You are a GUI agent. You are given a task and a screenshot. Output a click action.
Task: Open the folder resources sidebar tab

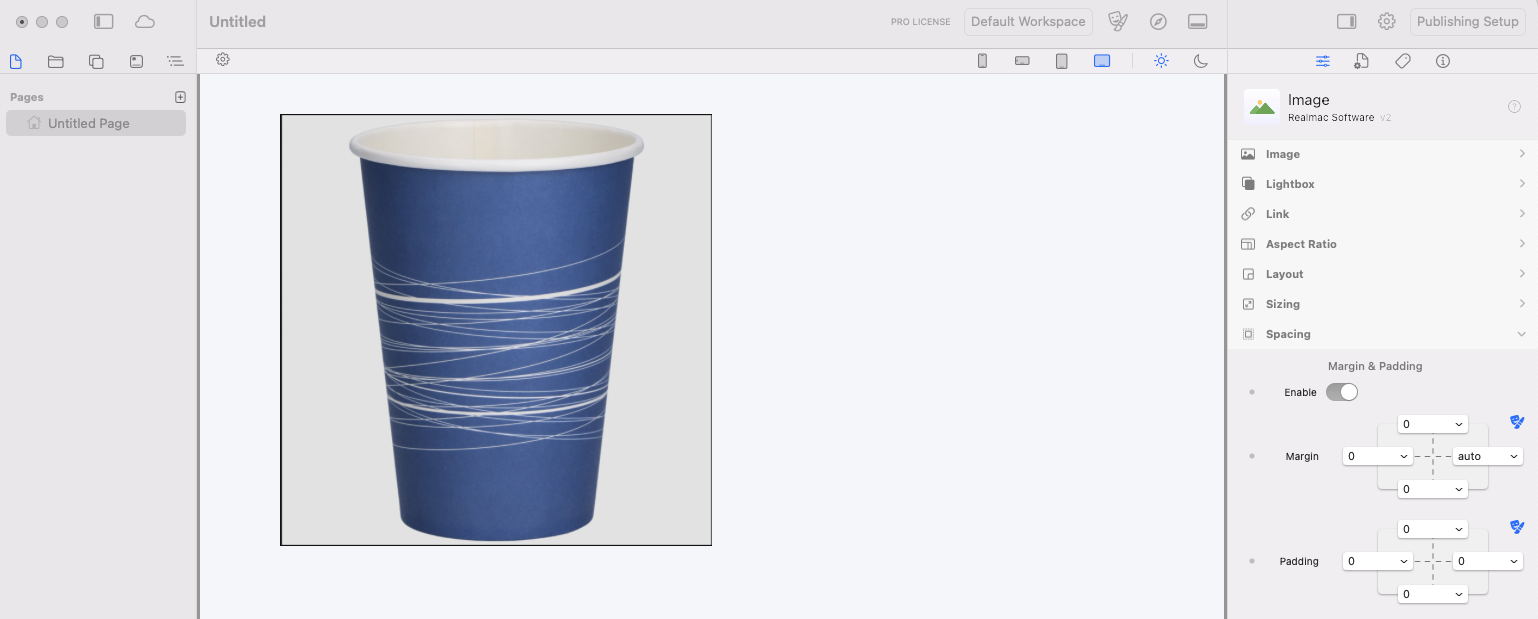tap(56, 61)
